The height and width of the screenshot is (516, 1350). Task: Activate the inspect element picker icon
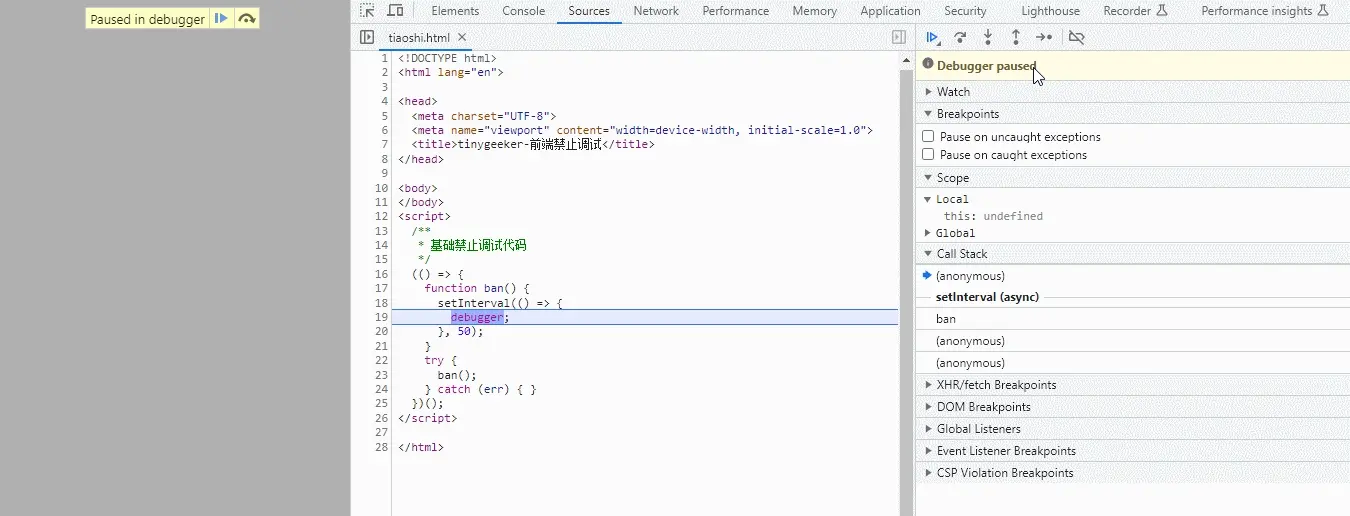[x=367, y=11]
